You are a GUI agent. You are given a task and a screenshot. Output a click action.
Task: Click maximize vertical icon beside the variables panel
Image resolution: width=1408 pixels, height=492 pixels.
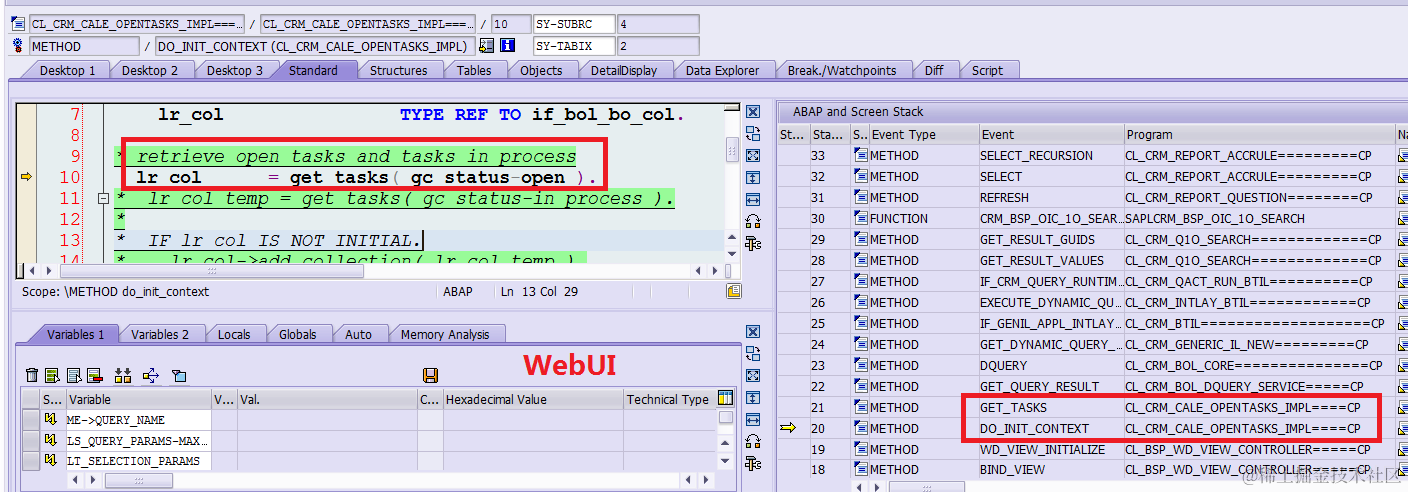pyautogui.click(x=753, y=398)
